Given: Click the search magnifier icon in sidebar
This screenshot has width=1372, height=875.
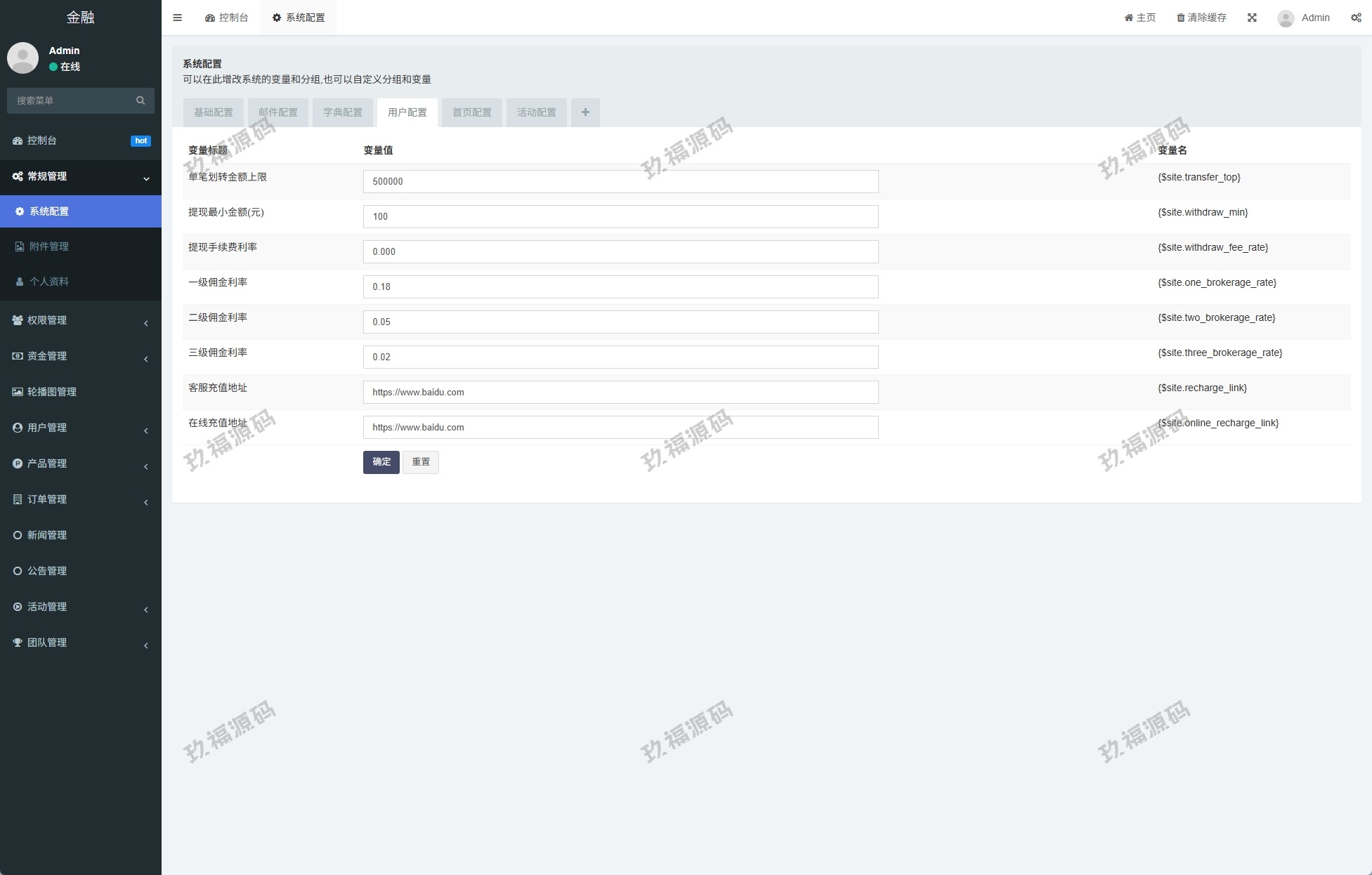Looking at the screenshot, I should 141,100.
